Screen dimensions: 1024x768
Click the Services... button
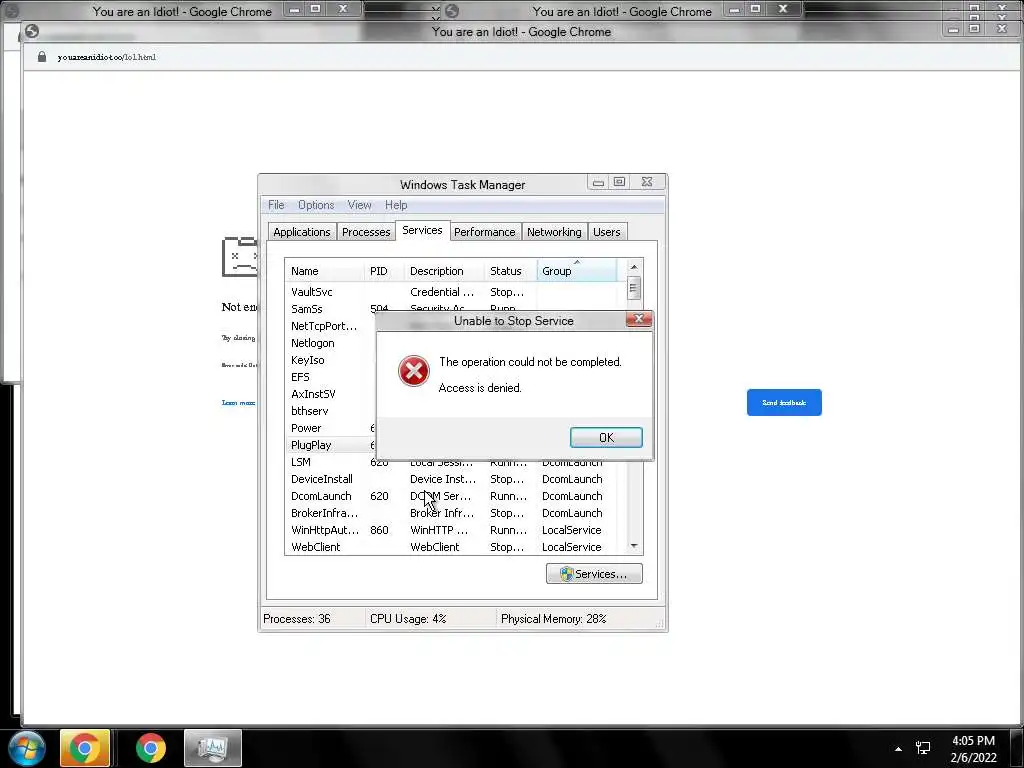(x=594, y=574)
